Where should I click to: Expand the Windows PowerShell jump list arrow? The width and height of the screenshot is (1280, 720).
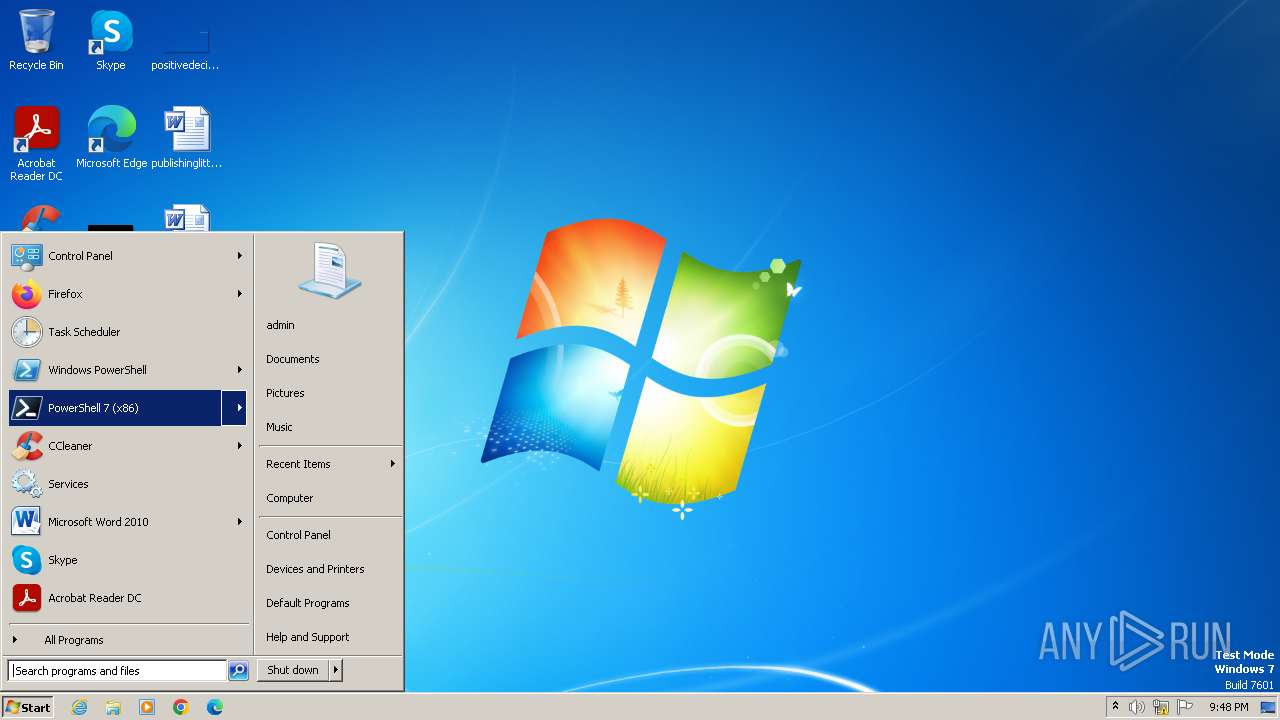click(240, 370)
